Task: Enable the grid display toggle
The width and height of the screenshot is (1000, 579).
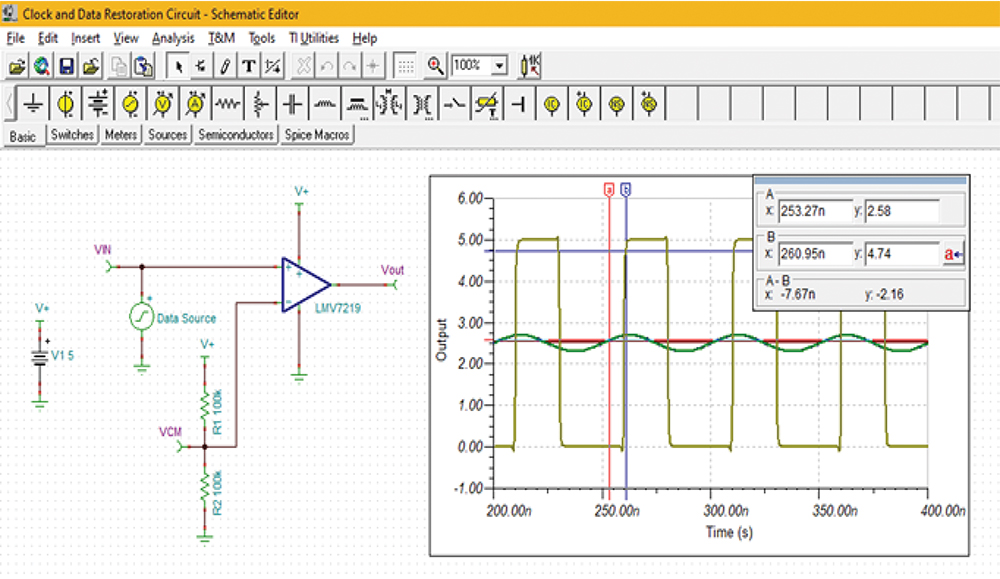Action: tap(405, 66)
